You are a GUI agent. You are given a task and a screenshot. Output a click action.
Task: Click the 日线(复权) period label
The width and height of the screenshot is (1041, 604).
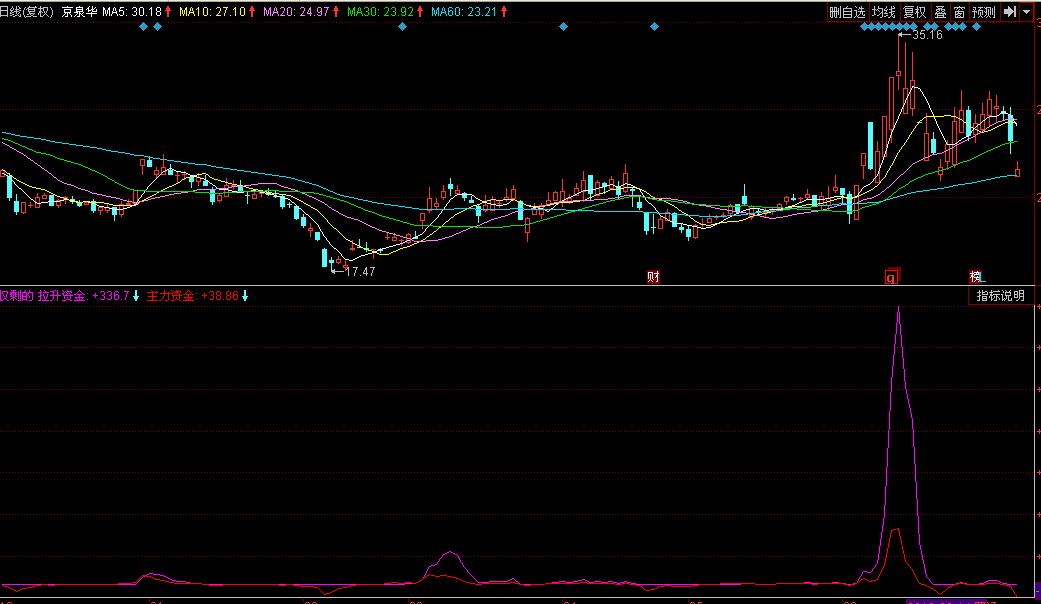point(27,12)
